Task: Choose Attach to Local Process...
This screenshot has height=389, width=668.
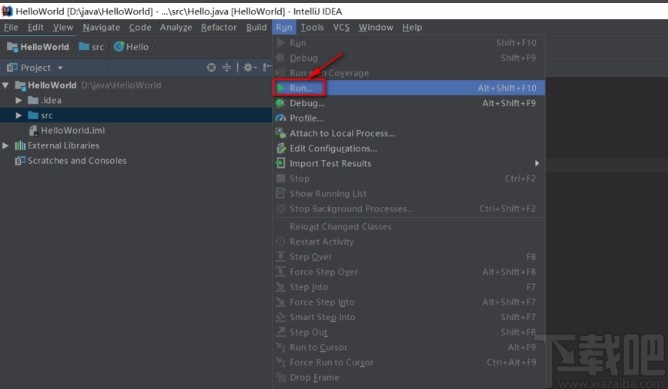Action: pos(409,133)
